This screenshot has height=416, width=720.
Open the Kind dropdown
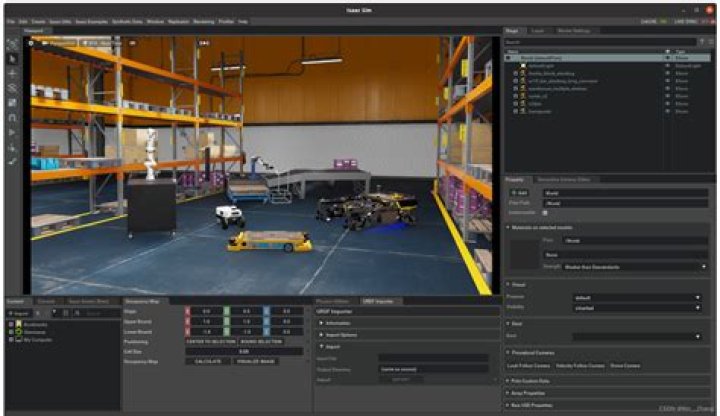[637, 337]
